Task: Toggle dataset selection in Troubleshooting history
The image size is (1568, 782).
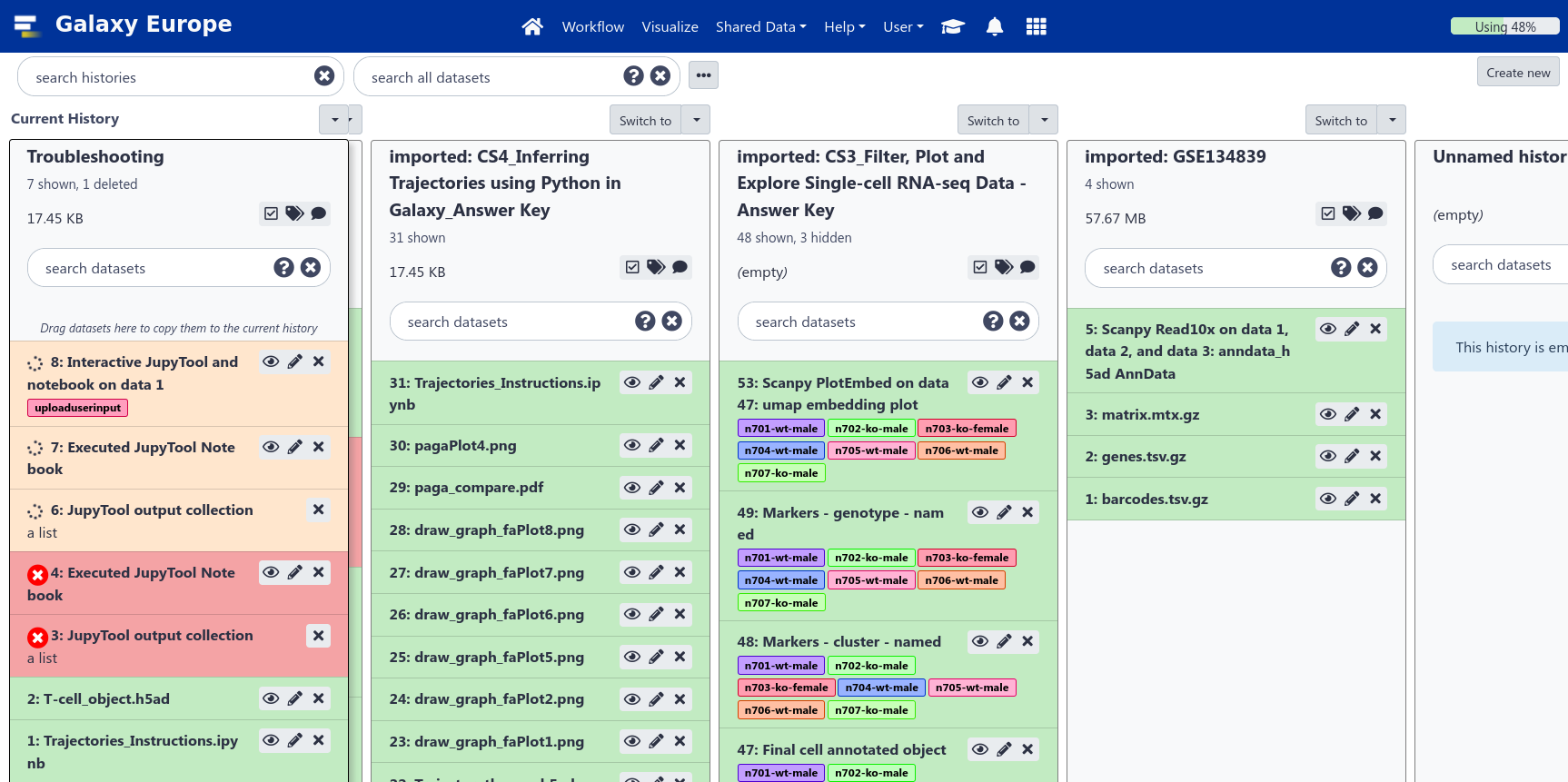Action: click(271, 213)
